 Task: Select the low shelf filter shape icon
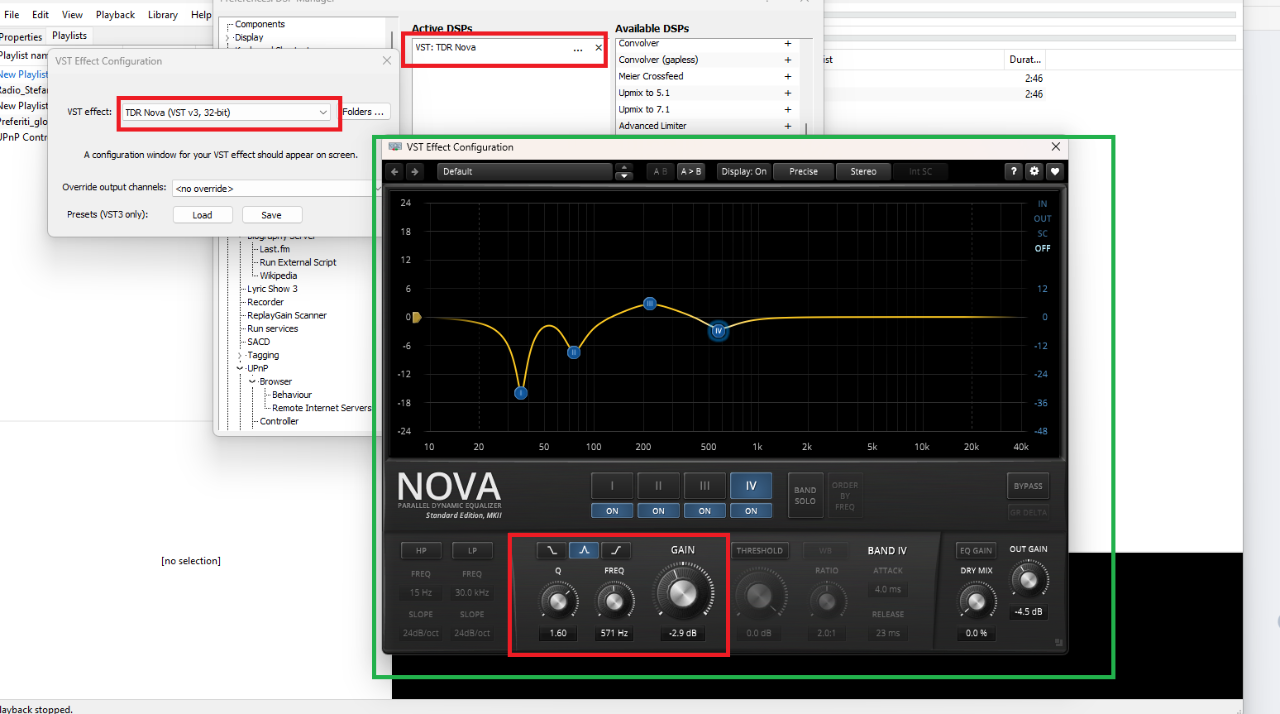pyautogui.click(x=552, y=550)
